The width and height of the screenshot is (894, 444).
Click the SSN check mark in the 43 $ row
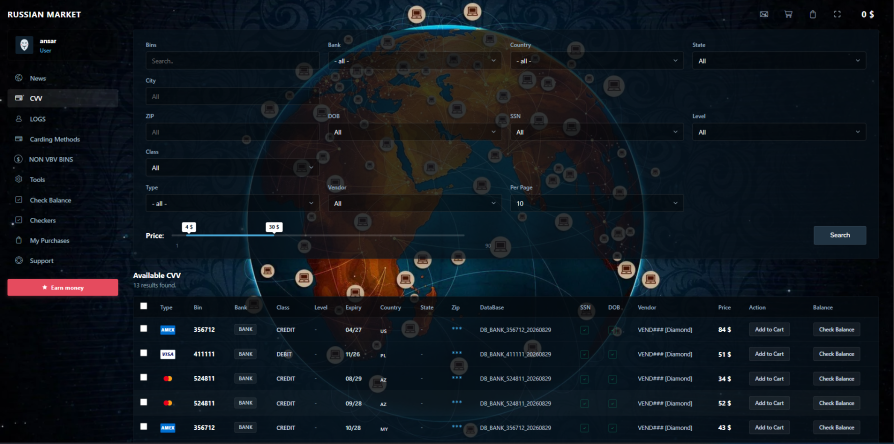pos(584,428)
